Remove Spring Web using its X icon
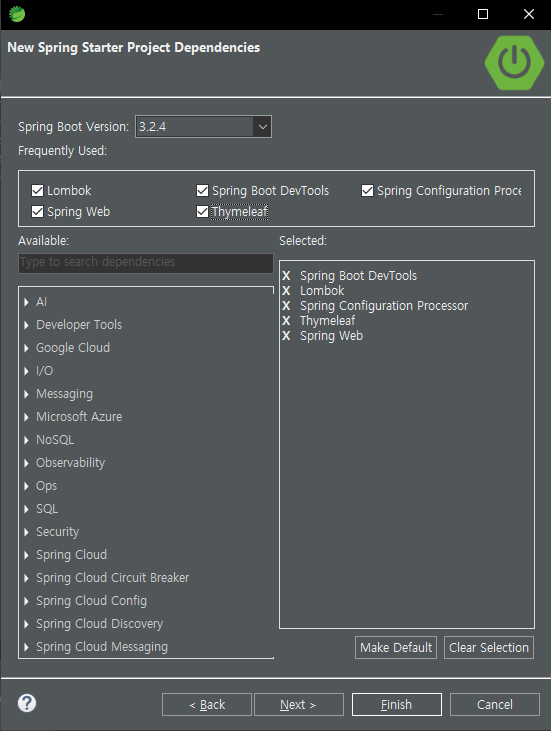 [286, 336]
